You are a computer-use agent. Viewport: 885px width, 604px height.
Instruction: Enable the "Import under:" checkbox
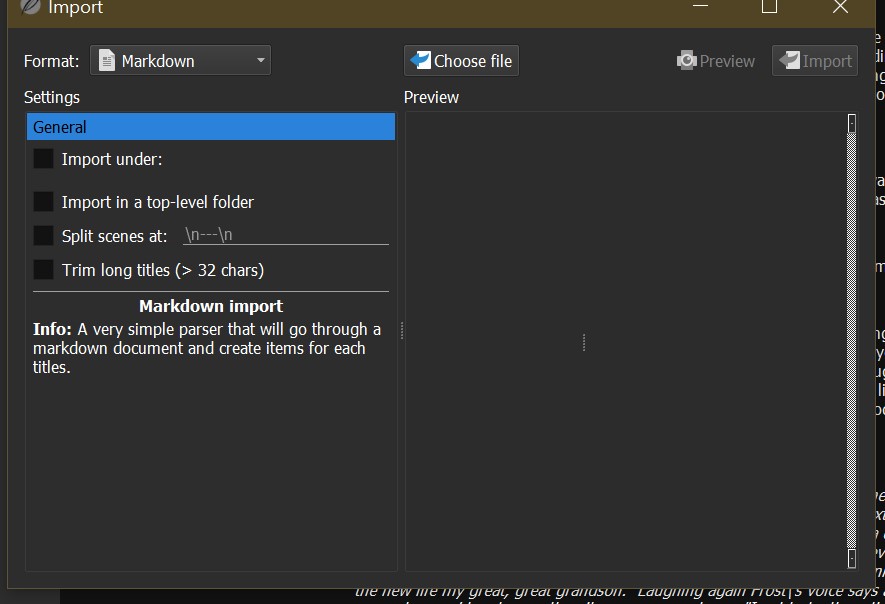coord(41,158)
